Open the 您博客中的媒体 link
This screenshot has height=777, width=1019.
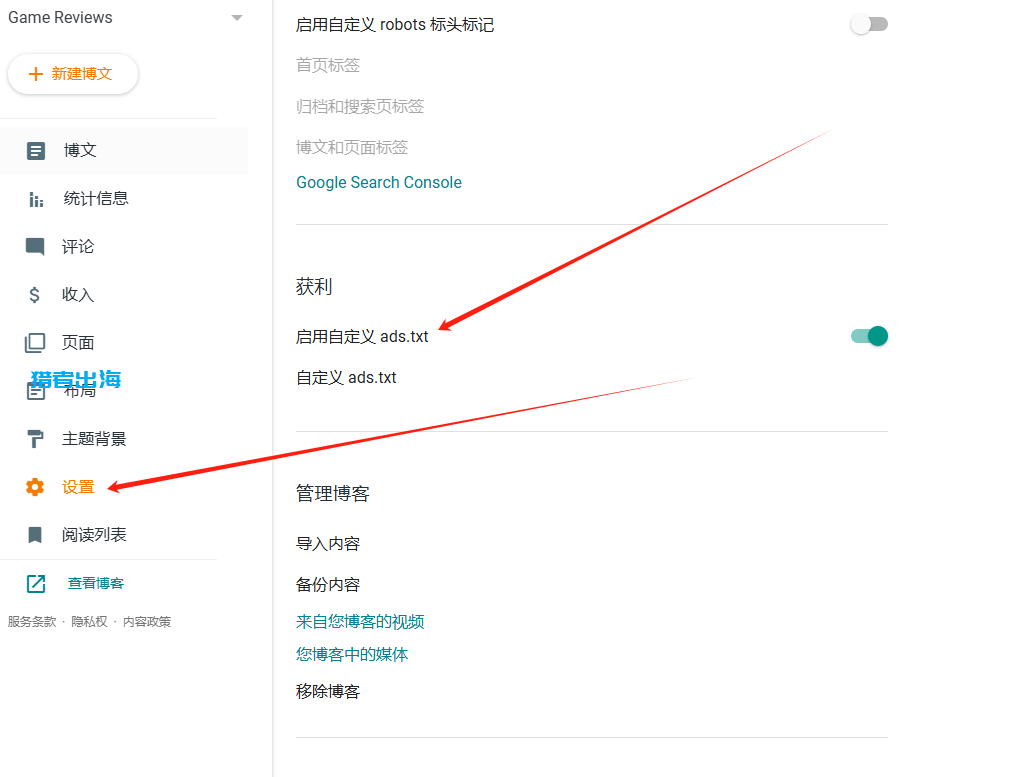click(352, 654)
